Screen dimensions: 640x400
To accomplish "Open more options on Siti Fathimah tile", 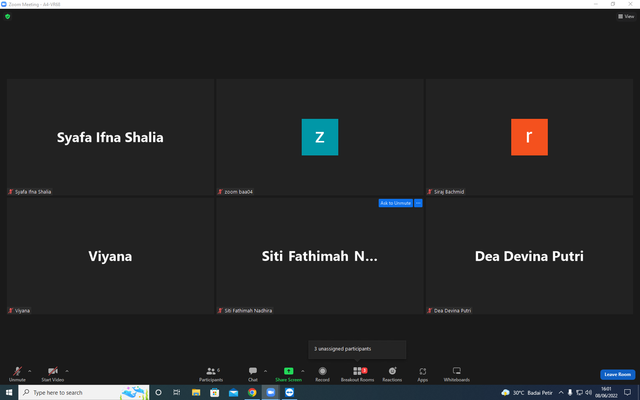I will pos(418,203).
